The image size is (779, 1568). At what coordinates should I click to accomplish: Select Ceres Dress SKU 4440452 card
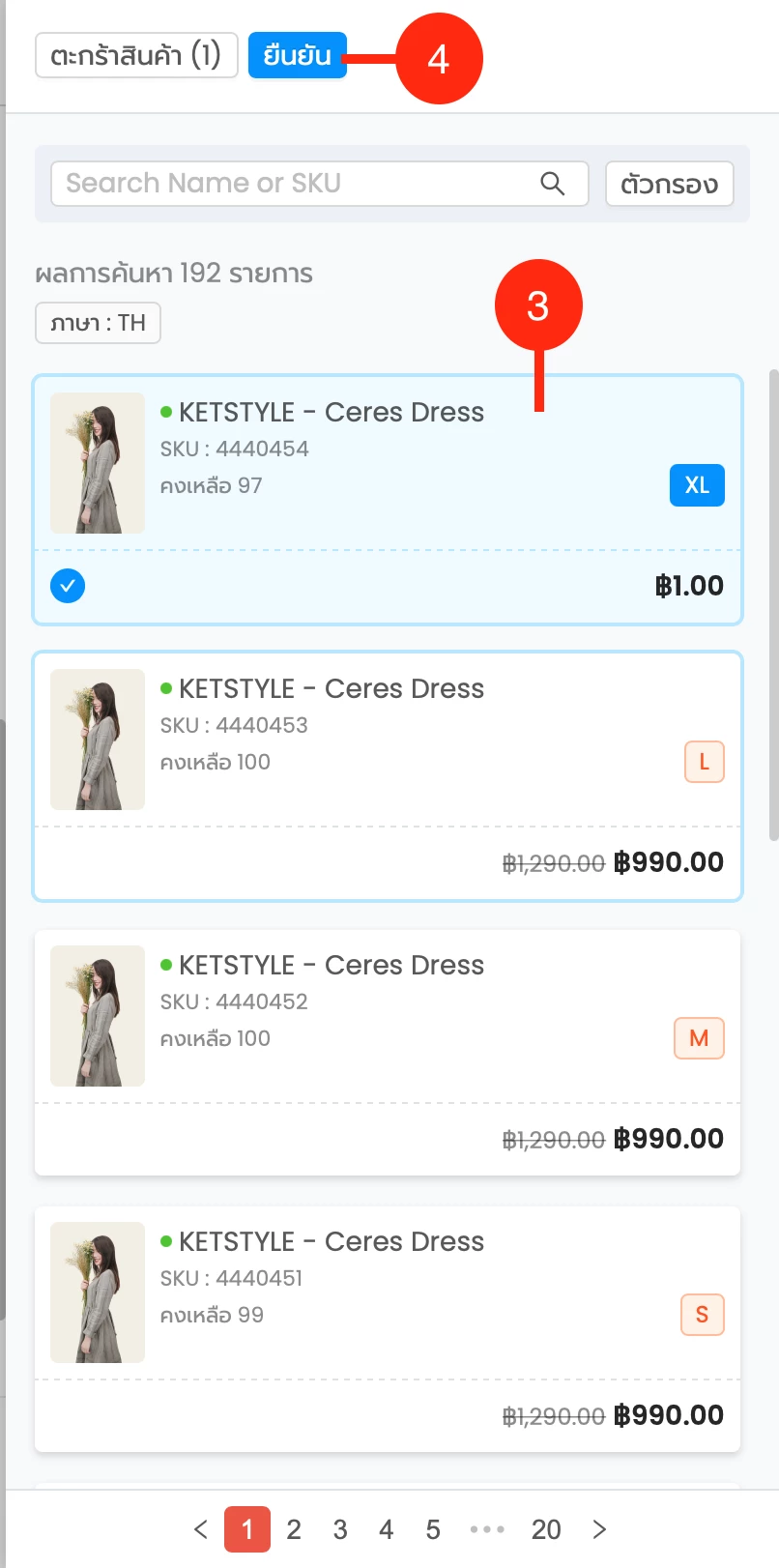click(388, 1053)
